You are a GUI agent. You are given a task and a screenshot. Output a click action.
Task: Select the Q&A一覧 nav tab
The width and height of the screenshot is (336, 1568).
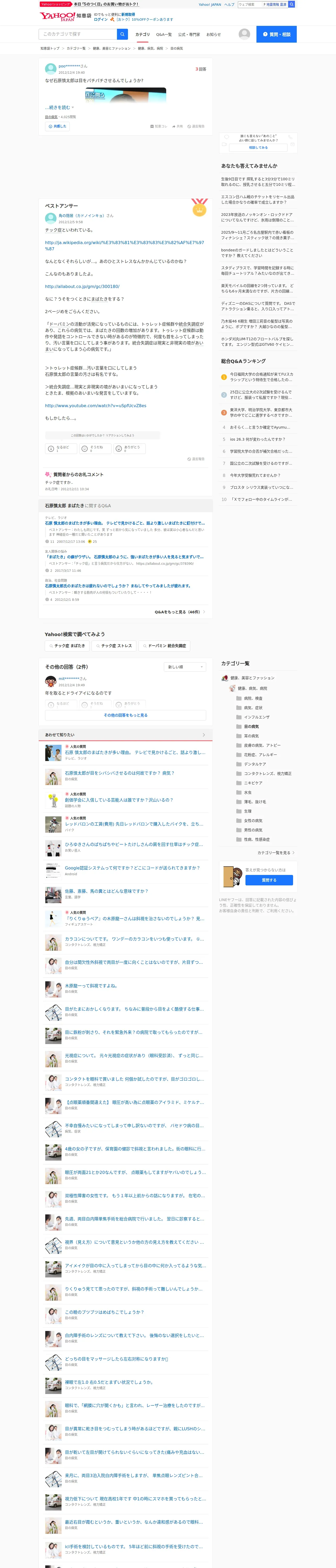pyautogui.click(x=164, y=35)
